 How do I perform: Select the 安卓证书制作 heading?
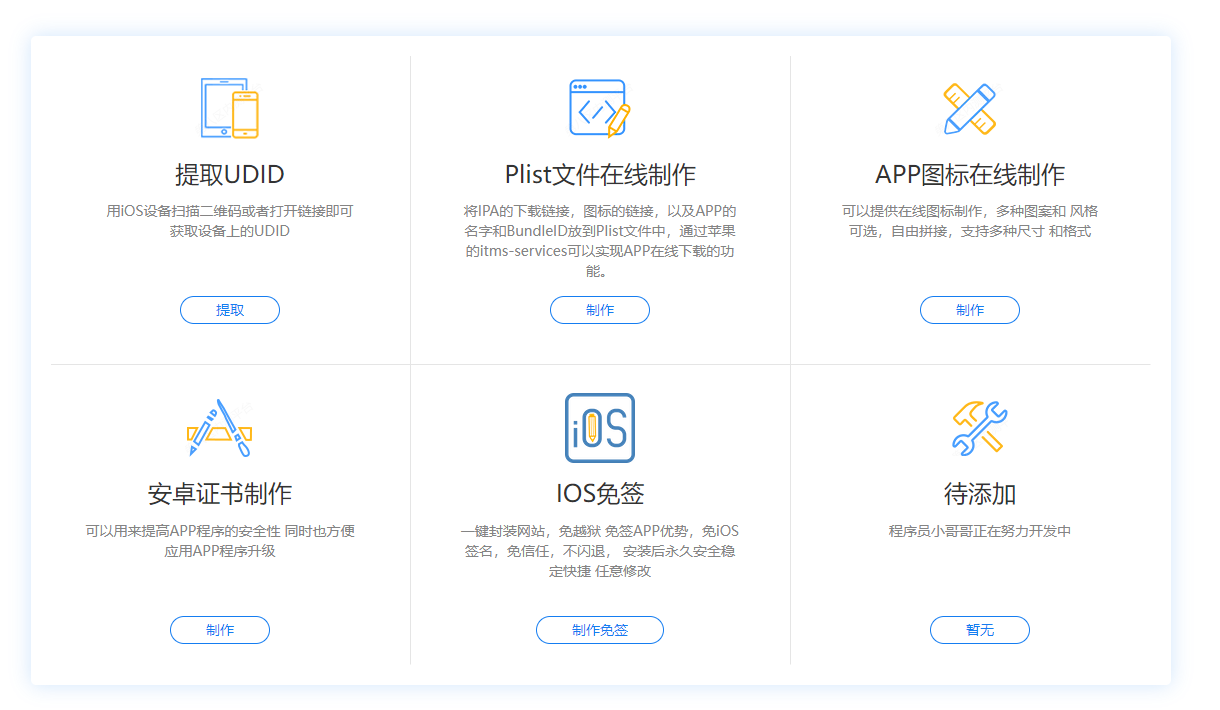pos(220,494)
